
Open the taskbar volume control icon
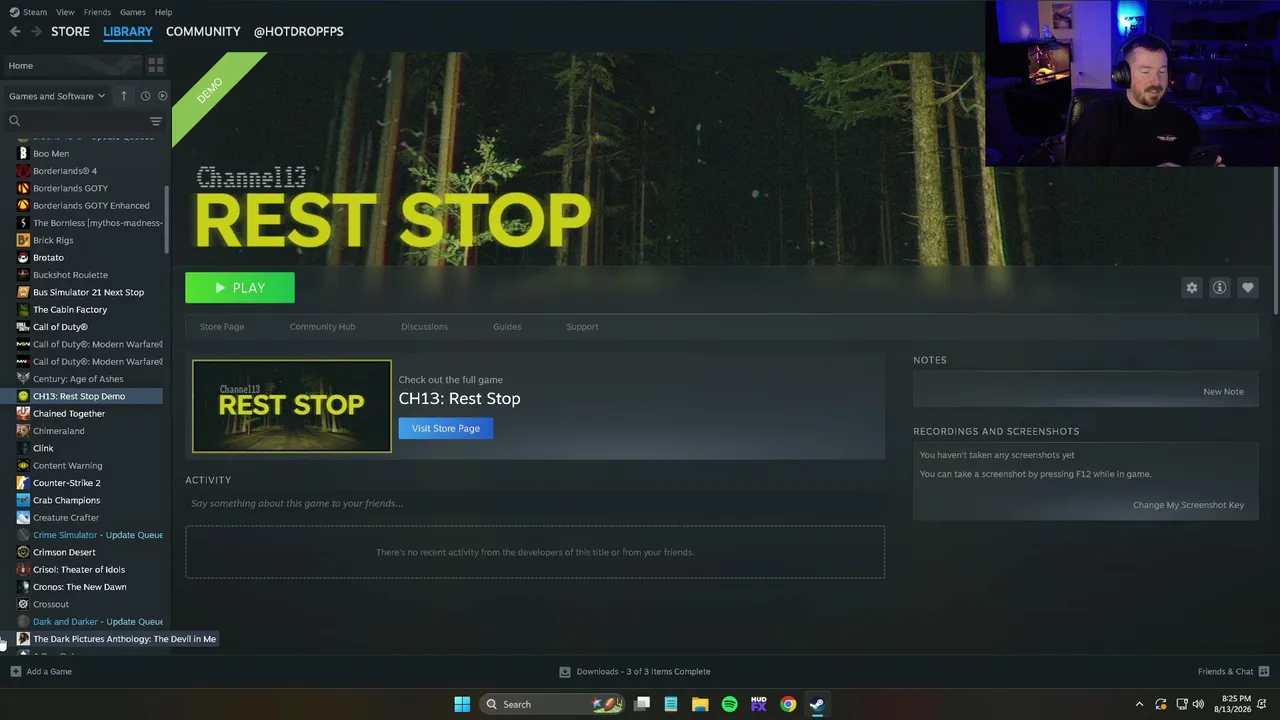(1199, 704)
